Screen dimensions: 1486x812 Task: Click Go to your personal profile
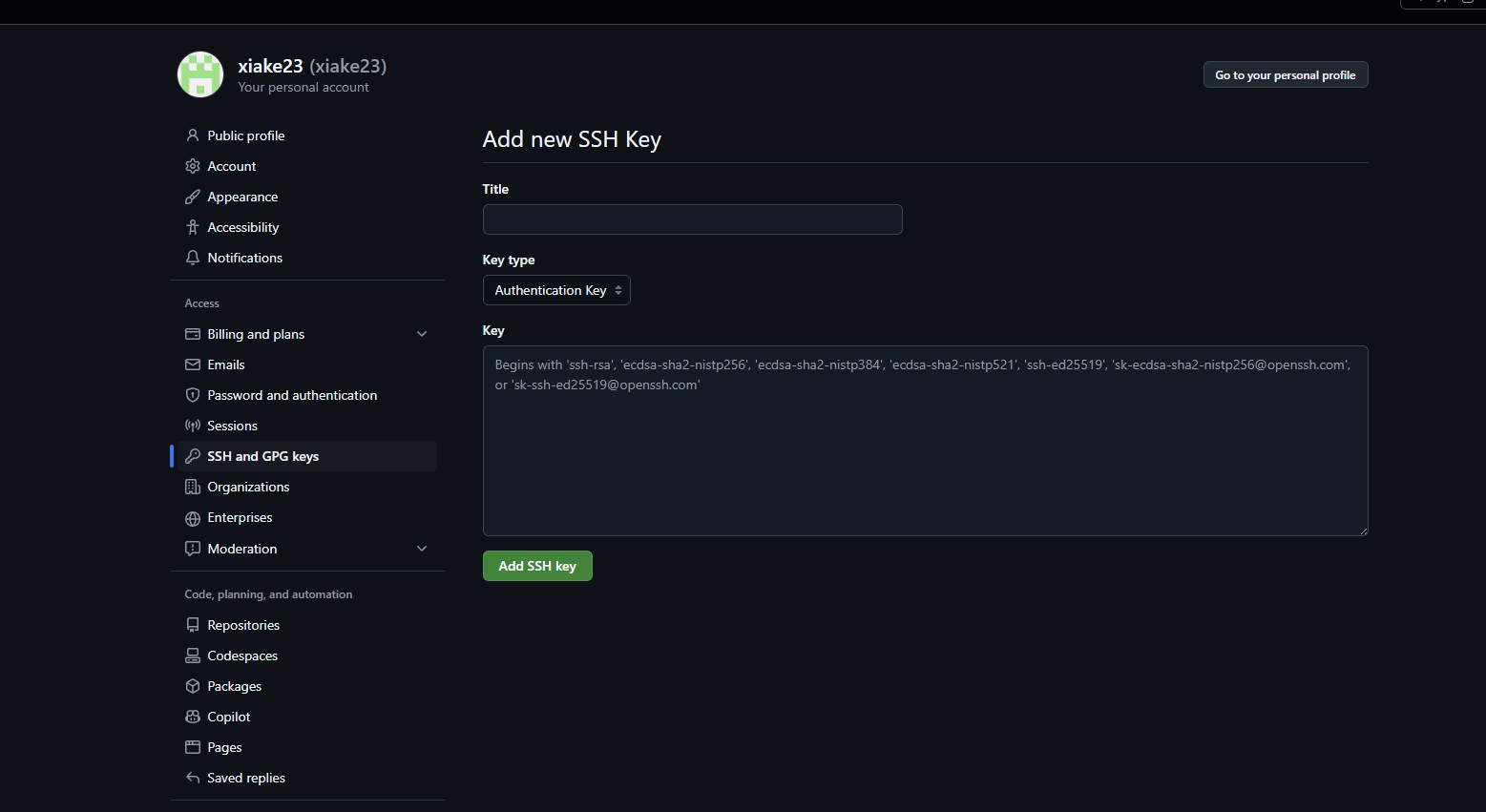[x=1286, y=74]
